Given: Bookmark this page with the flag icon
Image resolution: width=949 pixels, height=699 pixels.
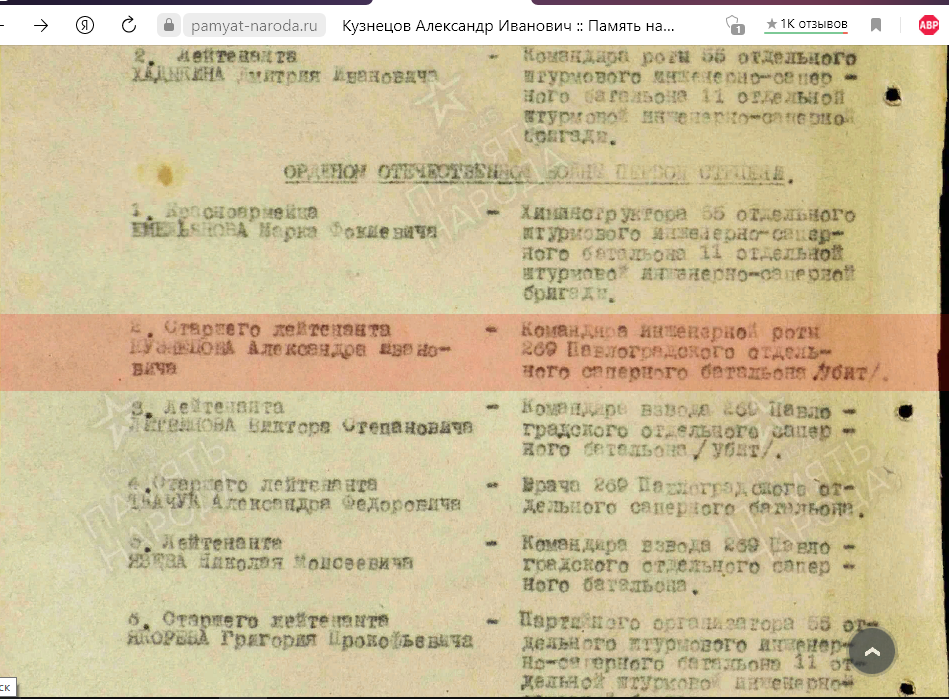Looking at the screenshot, I should pos(876,25).
